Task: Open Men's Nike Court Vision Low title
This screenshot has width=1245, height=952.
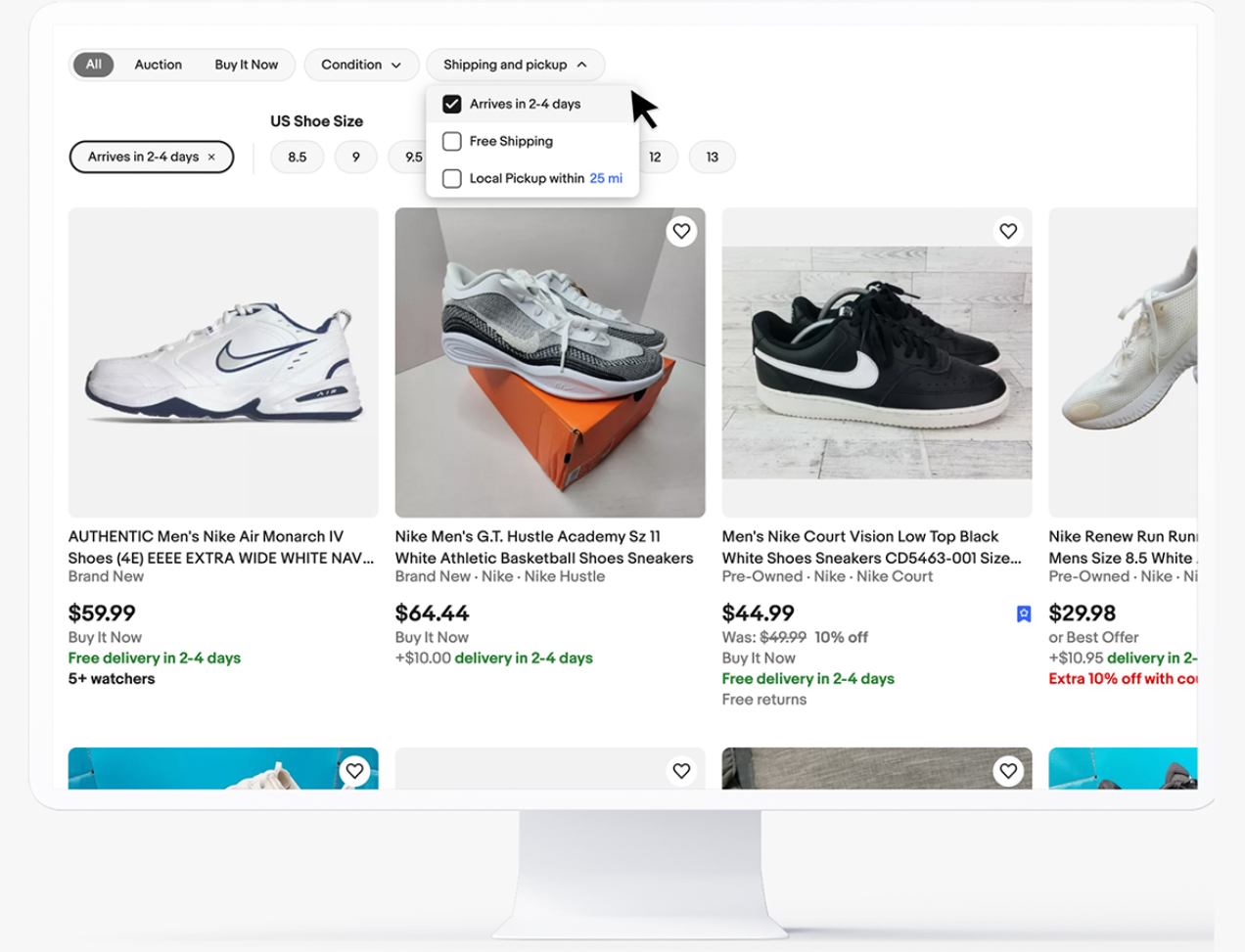Action: pos(872,547)
